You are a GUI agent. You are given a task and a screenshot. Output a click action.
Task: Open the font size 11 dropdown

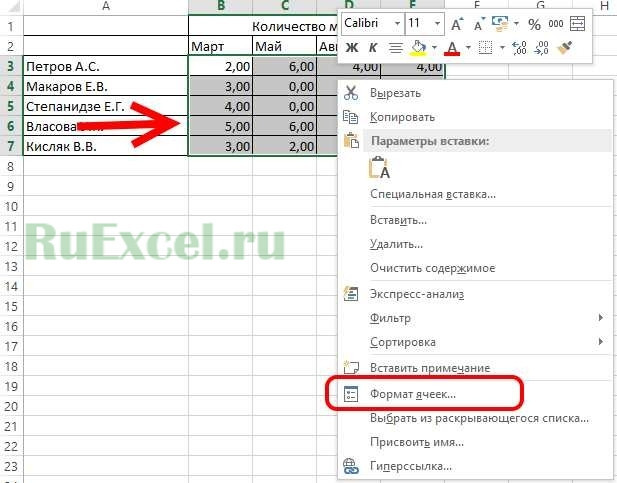pyautogui.click(x=437, y=24)
